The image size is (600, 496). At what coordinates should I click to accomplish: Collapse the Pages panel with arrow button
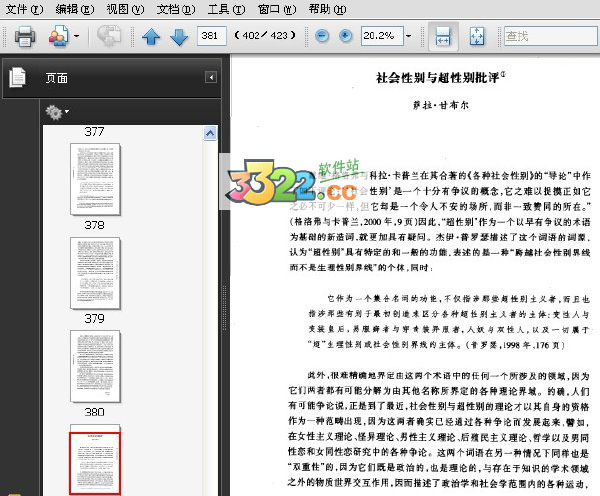(x=211, y=77)
